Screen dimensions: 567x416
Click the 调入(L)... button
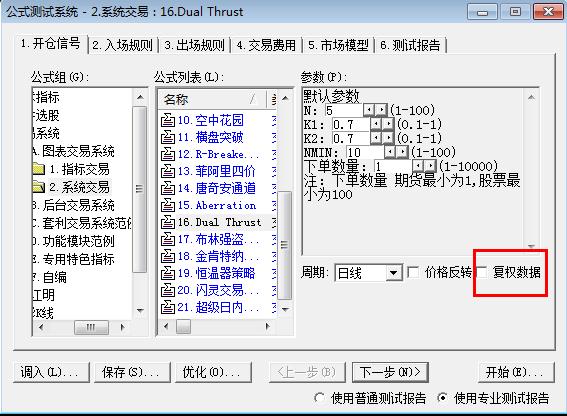(x=51, y=372)
